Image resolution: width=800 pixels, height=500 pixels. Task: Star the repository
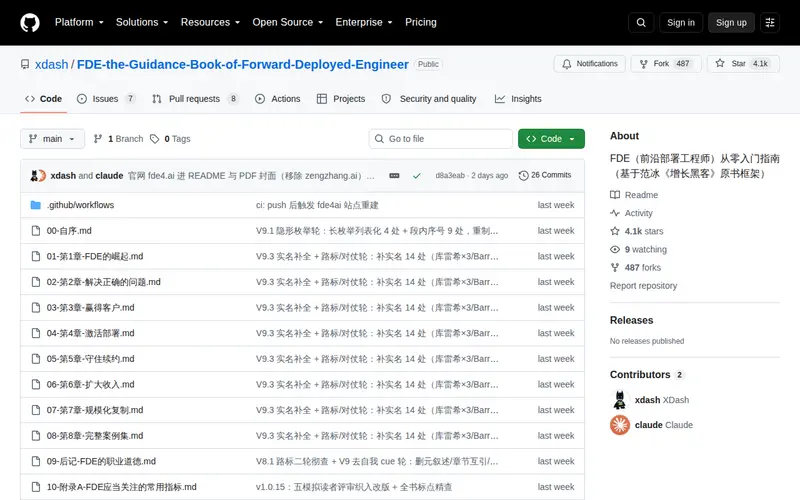(x=743, y=64)
